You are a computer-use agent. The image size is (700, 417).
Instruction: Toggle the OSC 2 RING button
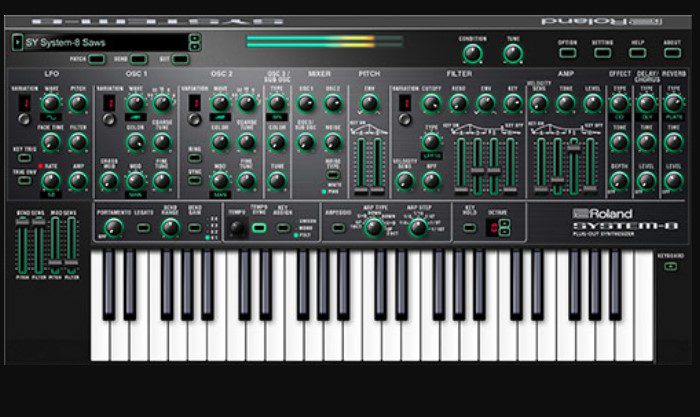click(194, 158)
